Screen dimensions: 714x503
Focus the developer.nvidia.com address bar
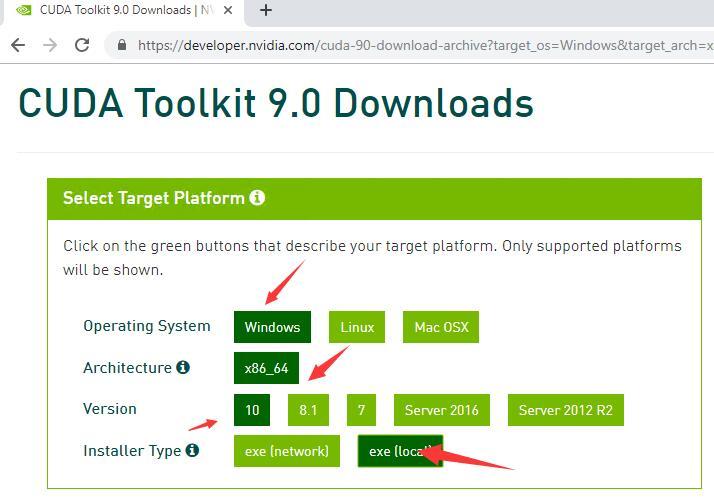420,45
